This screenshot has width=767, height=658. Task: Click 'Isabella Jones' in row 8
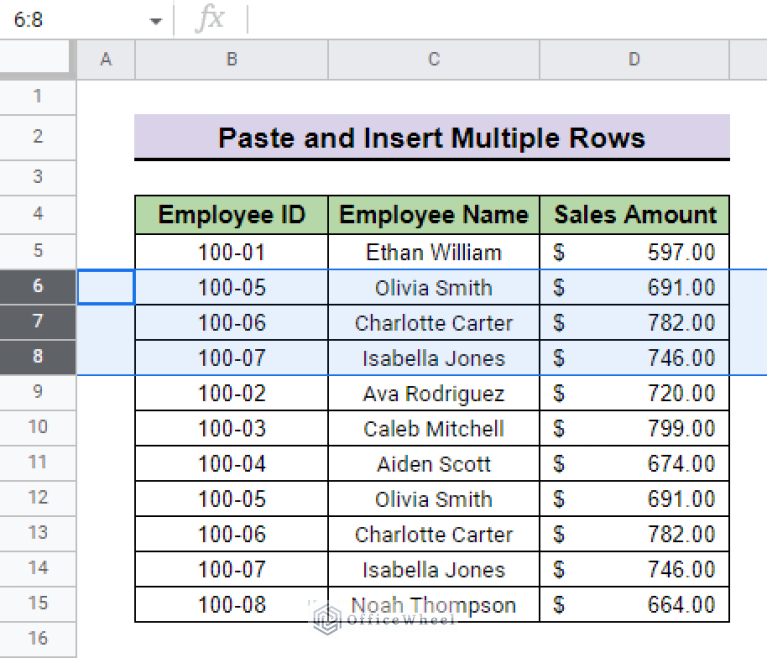pos(434,358)
